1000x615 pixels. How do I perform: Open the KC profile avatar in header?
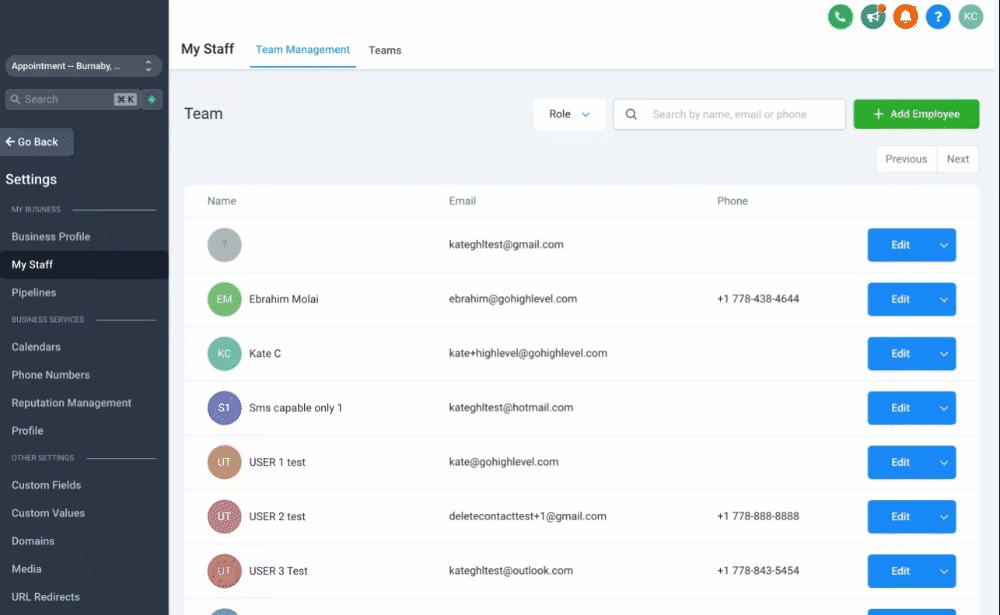[x=970, y=16]
